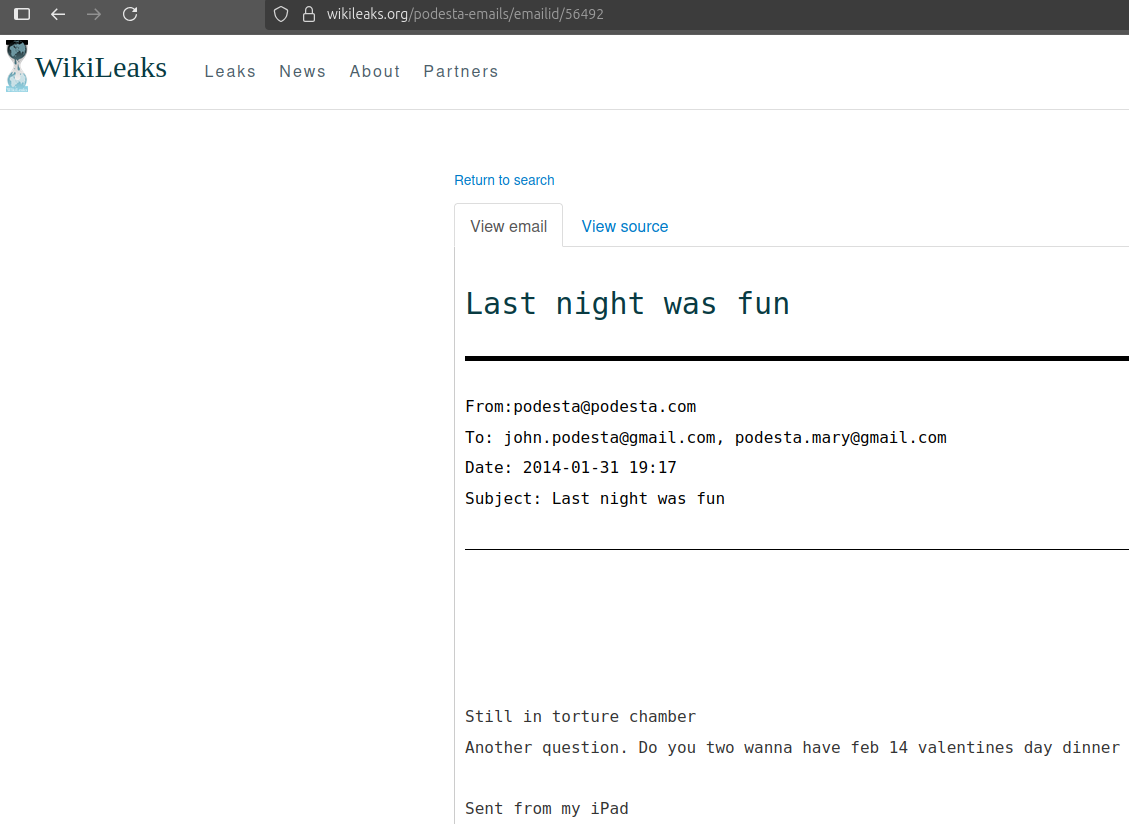1129x824 pixels.
Task: Click the Still in torture chamber line
Action: pos(580,717)
